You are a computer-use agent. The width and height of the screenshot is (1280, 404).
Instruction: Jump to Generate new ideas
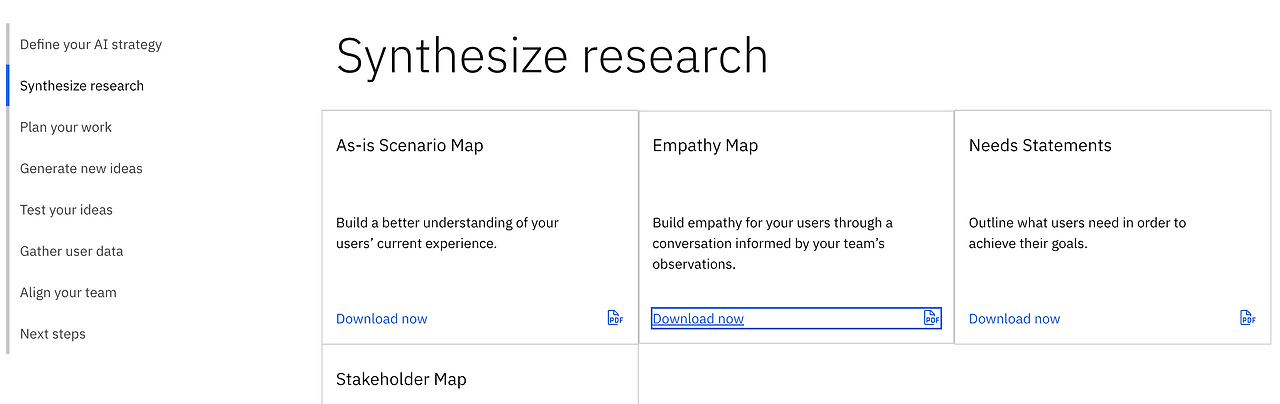81,168
